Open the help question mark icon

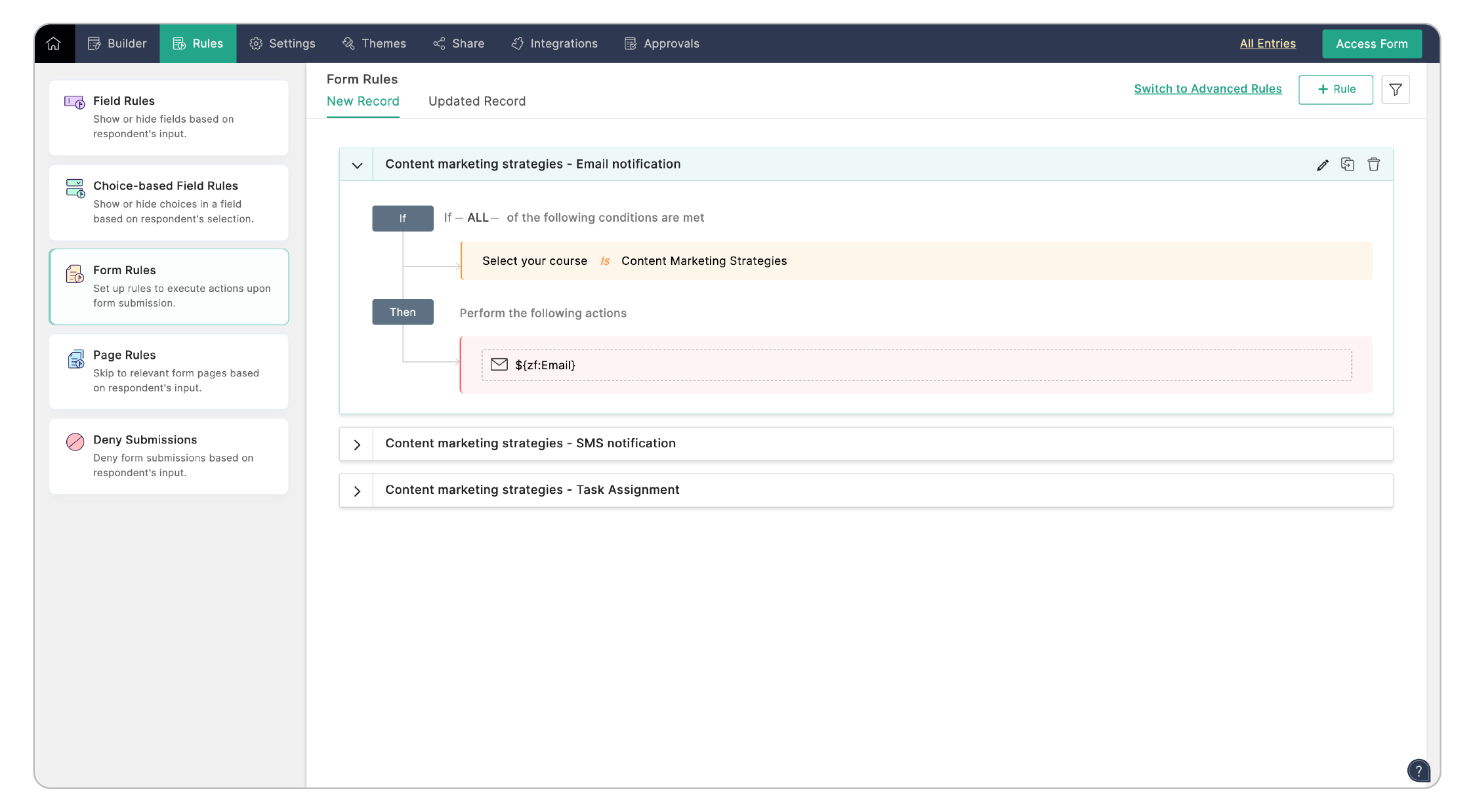[1419, 771]
